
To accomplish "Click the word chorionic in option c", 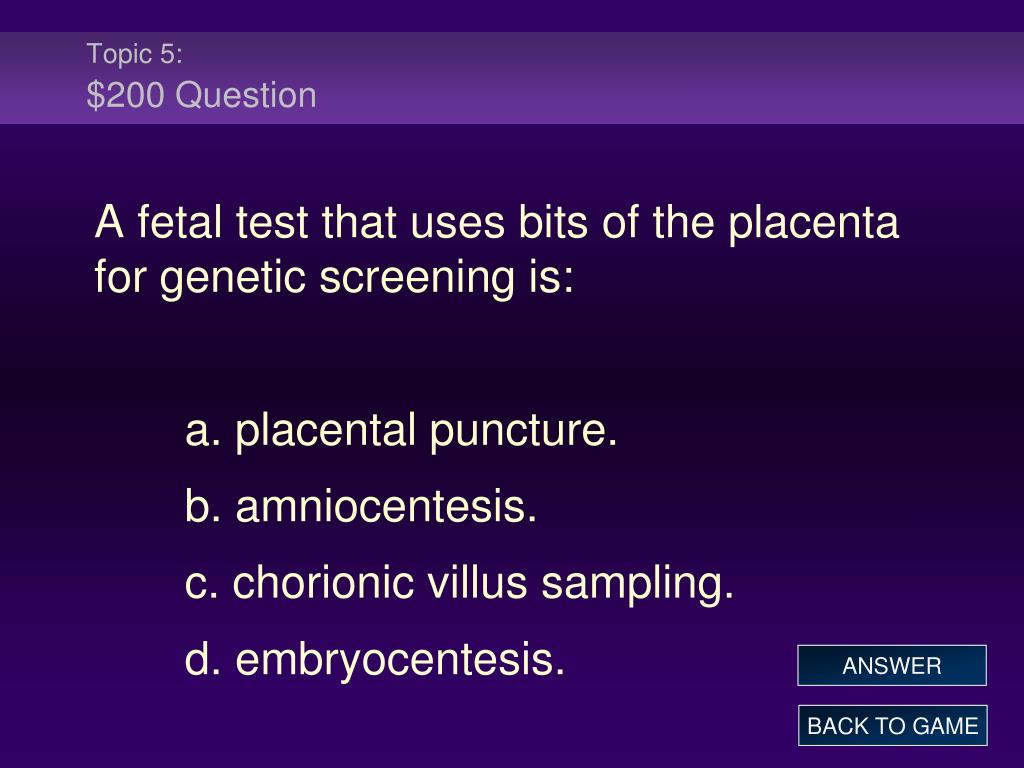I will (323, 582).
